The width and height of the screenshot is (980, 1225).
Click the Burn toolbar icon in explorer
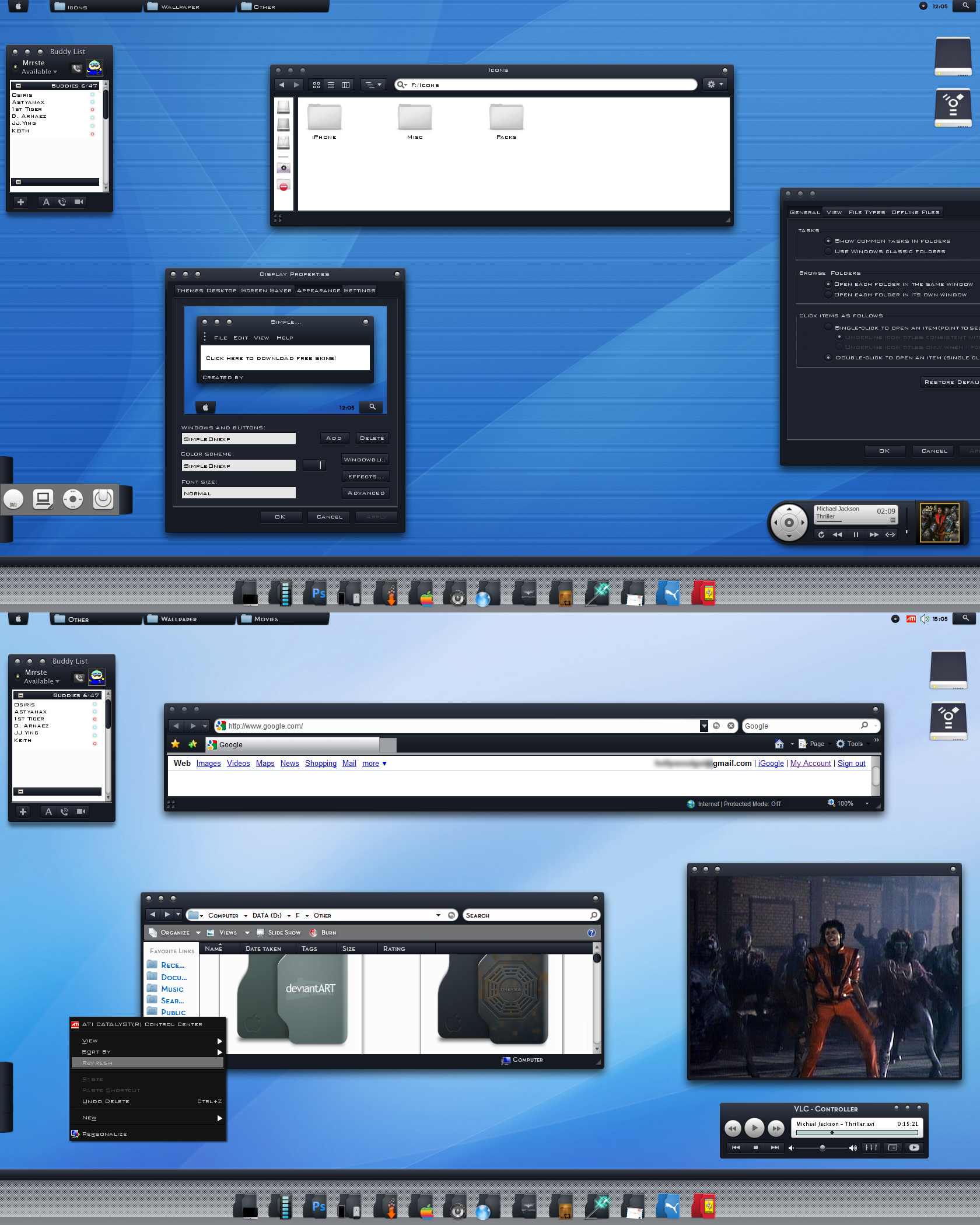coord(313,933)
